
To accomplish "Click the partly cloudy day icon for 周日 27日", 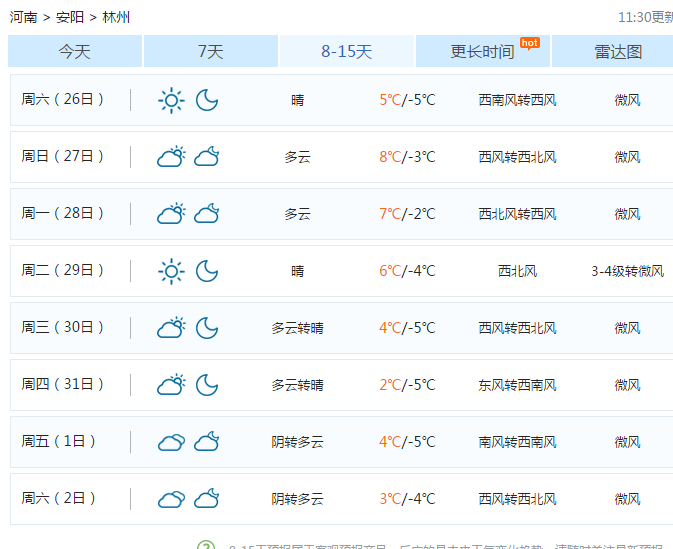I will pos(171,157).
